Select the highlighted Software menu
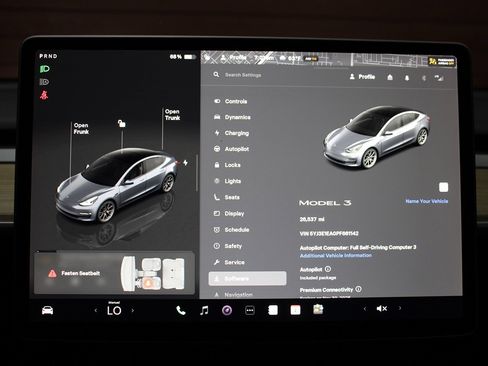Viewport: 488px width, 366px height. point(247,278)
